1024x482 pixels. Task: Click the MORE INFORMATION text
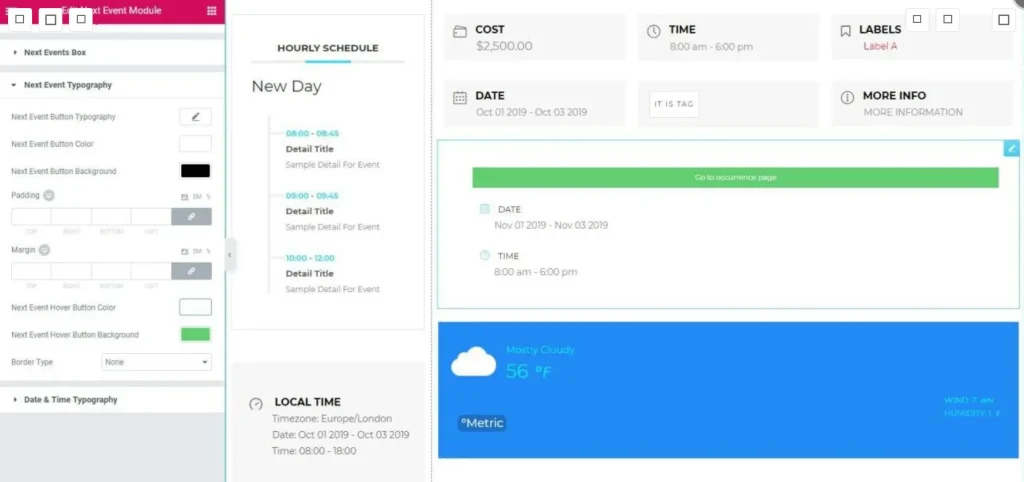[x=913, y=112]
